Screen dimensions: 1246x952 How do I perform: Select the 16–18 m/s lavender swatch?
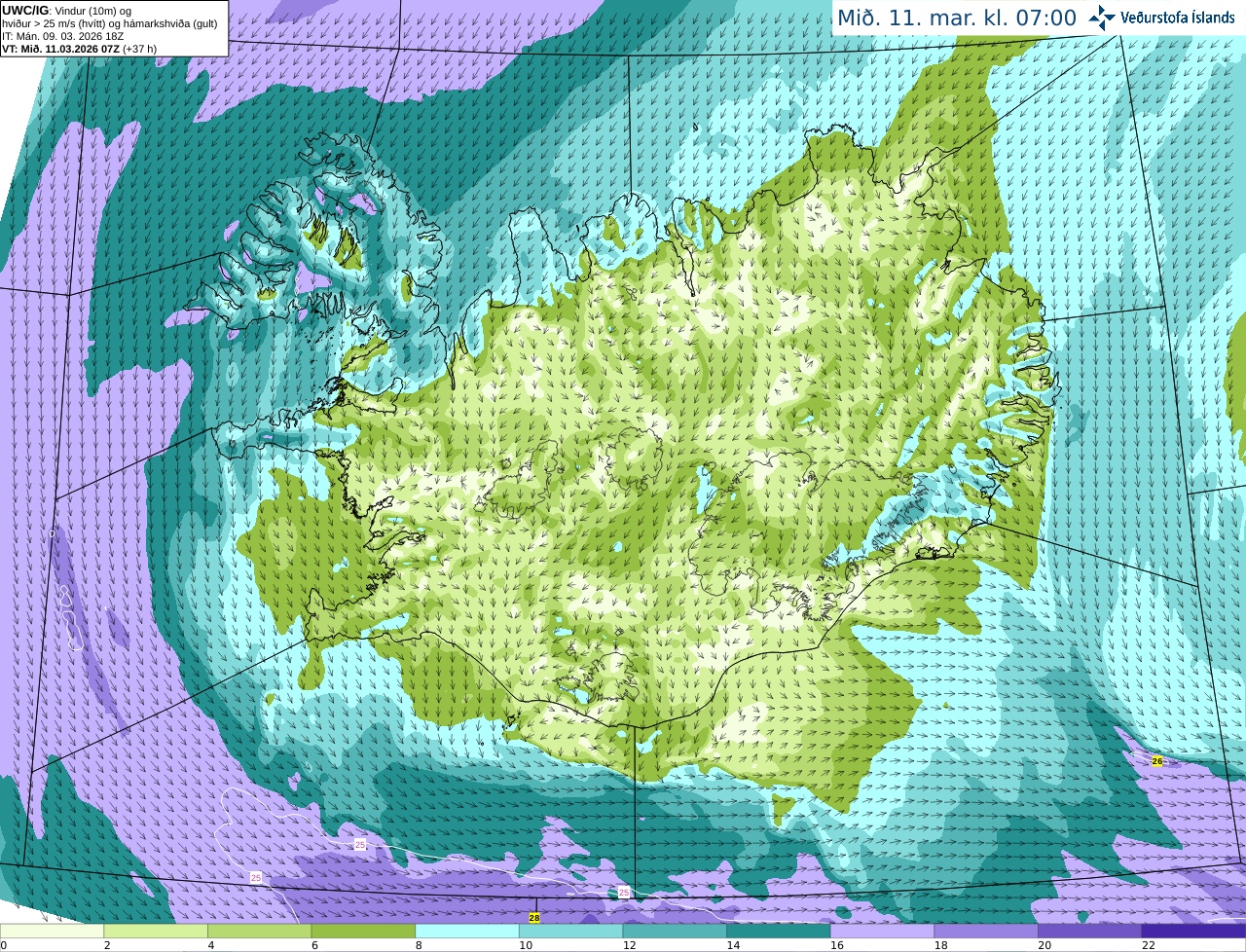[x=882, y=931]
